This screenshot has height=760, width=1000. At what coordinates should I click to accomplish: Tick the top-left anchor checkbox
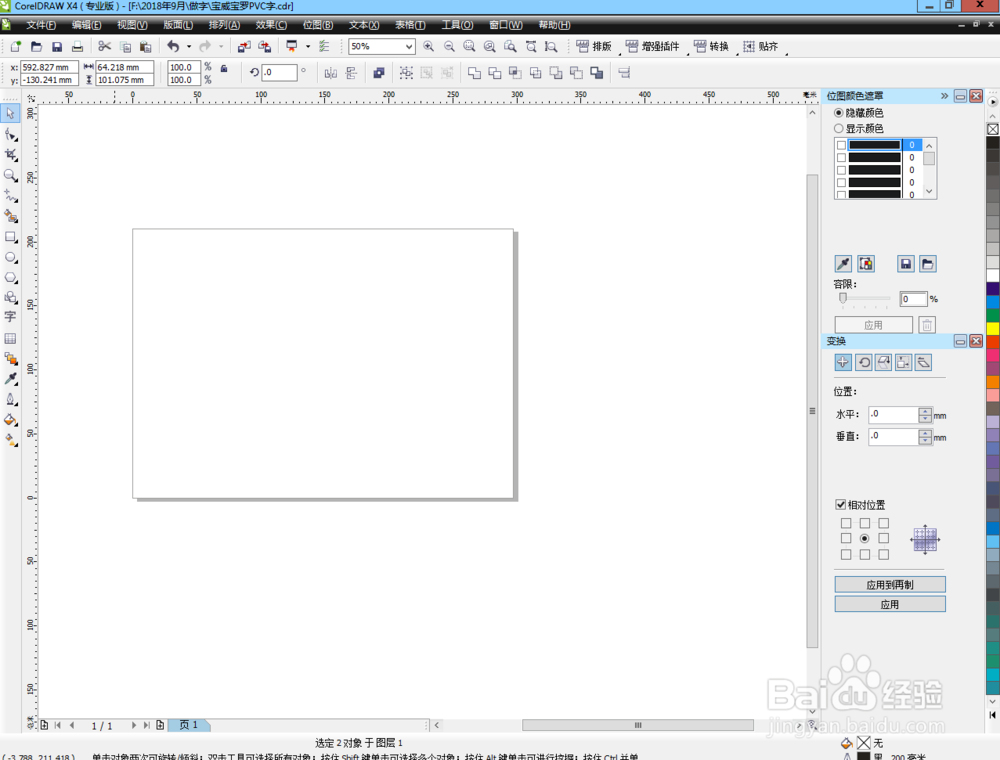(x=846, y=523)
